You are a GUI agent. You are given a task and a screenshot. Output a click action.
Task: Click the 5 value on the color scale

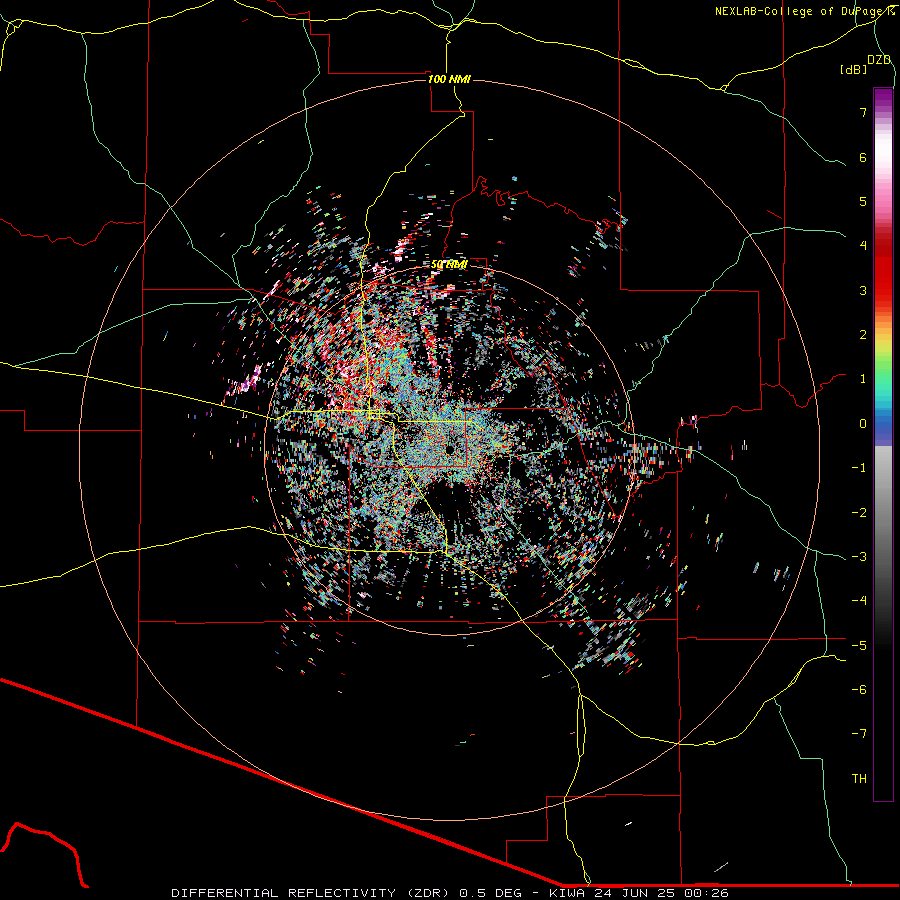click(x=863, y=201)
